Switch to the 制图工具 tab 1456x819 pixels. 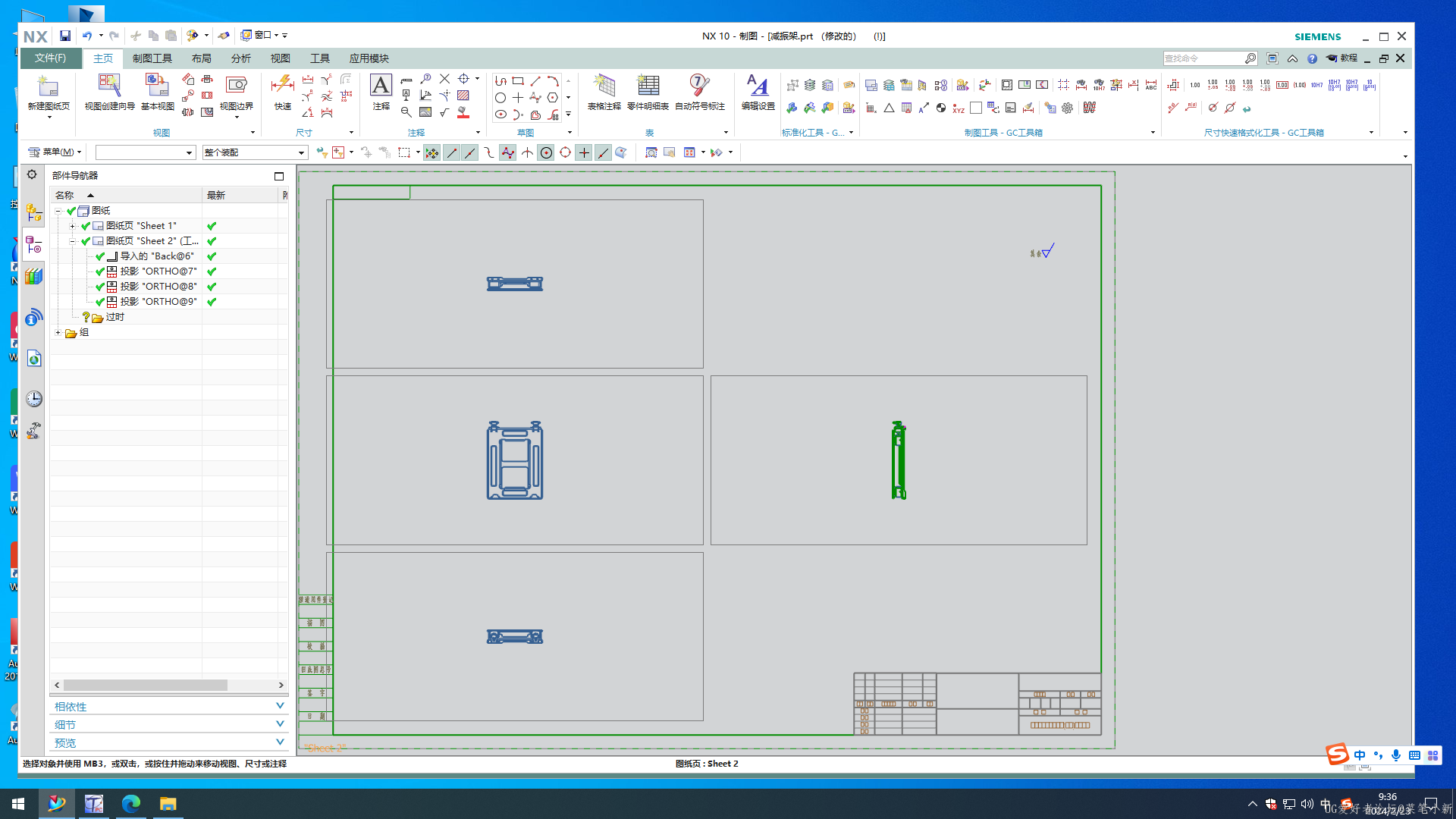[x=152, y=58]
